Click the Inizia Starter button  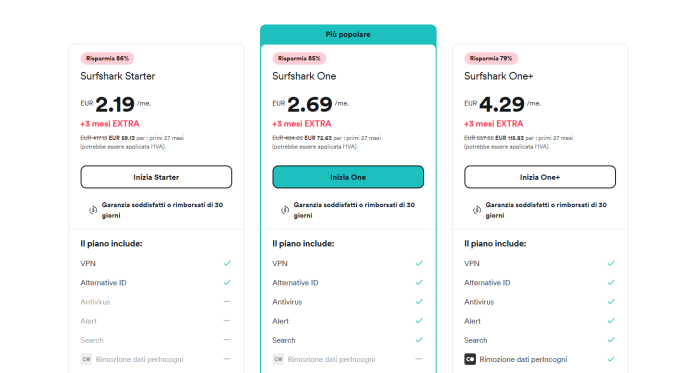[x=156, y=177]
